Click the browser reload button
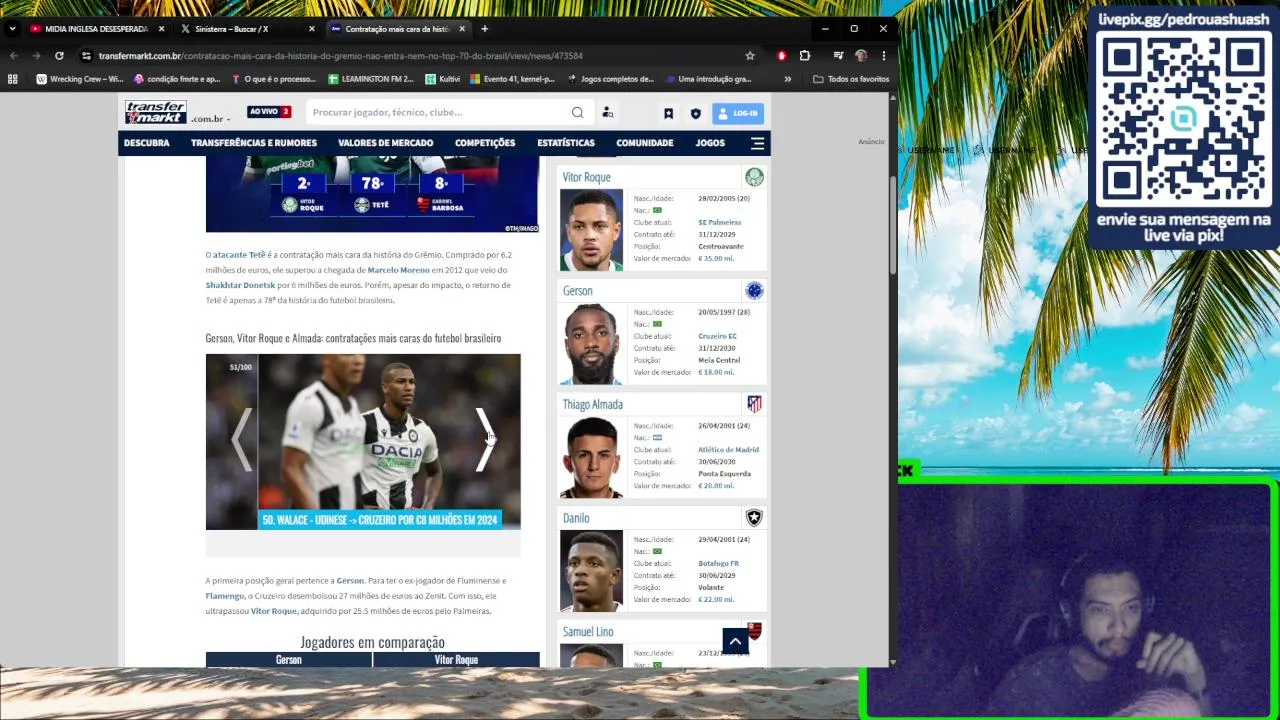This screenshot has height=720, width=1280. pos(59,56)
